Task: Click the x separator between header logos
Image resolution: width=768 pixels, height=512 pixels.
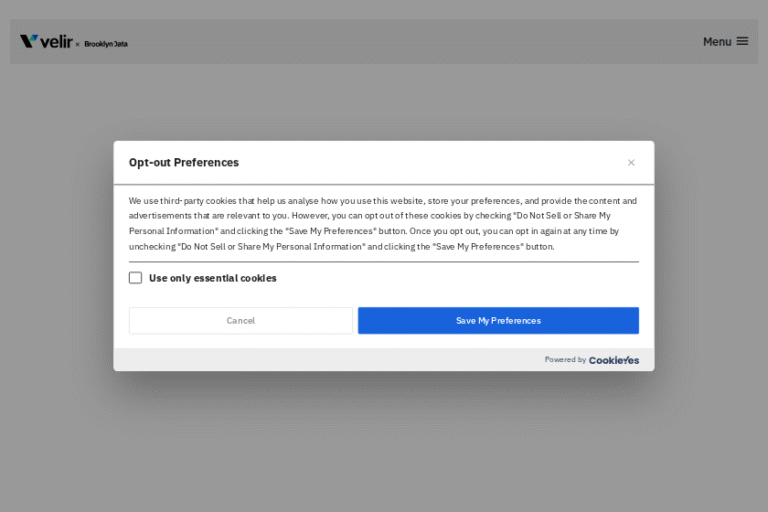Action: 78,44
